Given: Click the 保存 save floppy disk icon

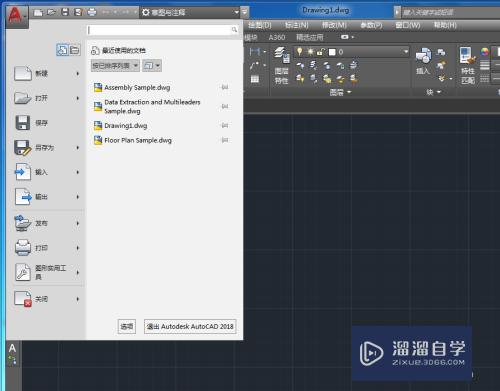Looking at the screenshot, I should (23, 123).
